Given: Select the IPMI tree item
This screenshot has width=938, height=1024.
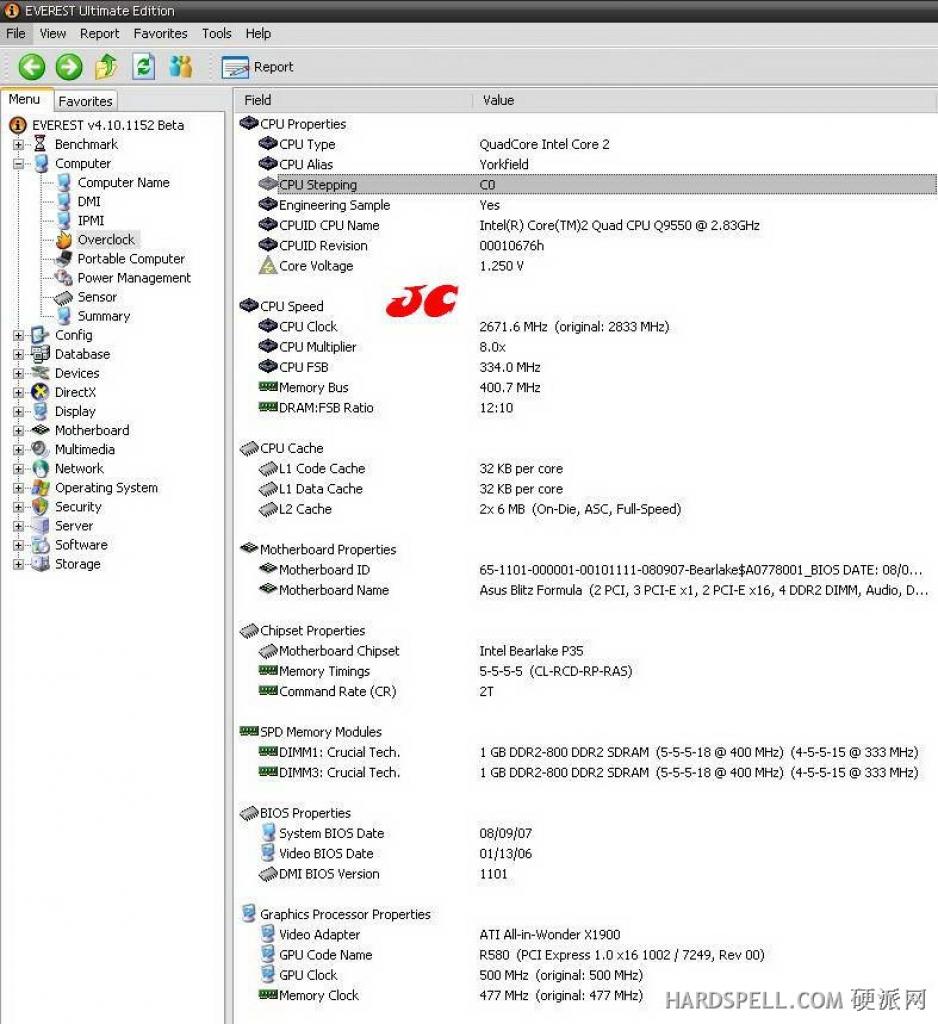Looking at the screenshot, I should click(91, 220).
